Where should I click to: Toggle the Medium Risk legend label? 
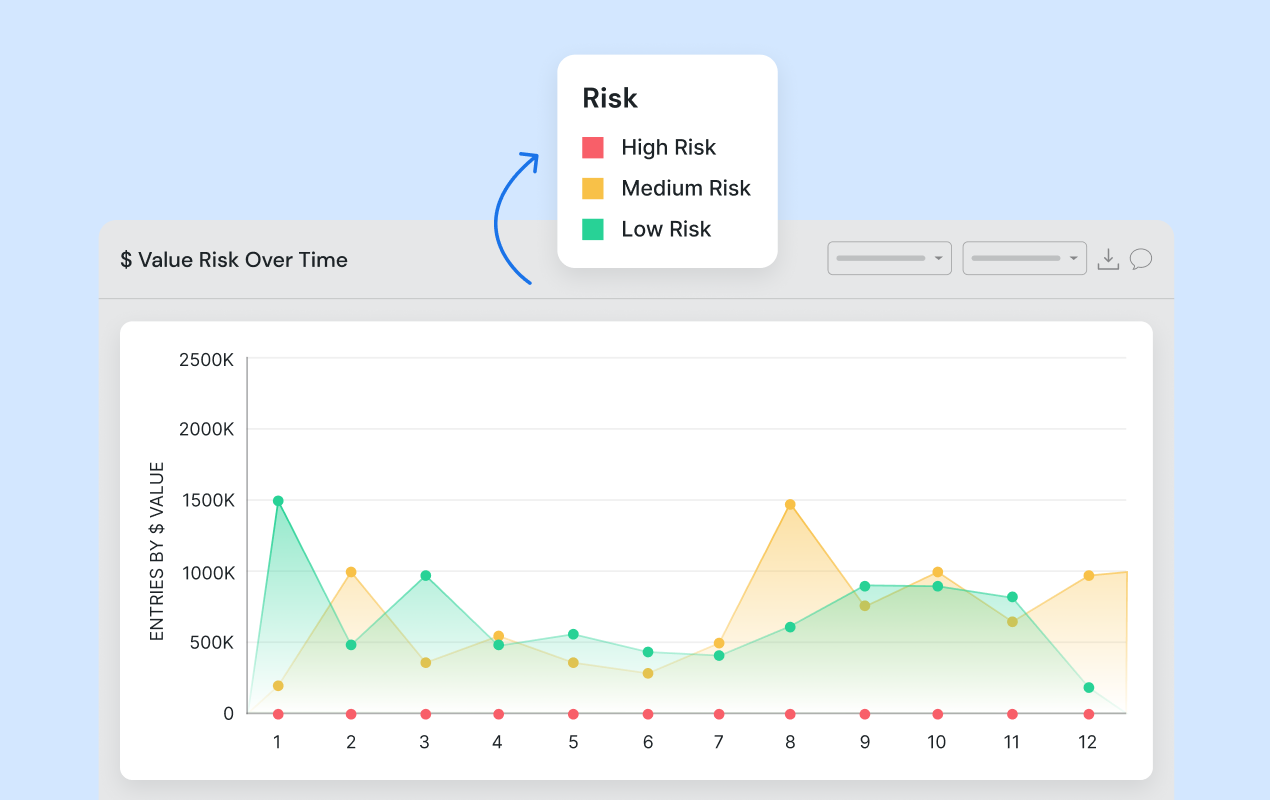pos(685,188)
